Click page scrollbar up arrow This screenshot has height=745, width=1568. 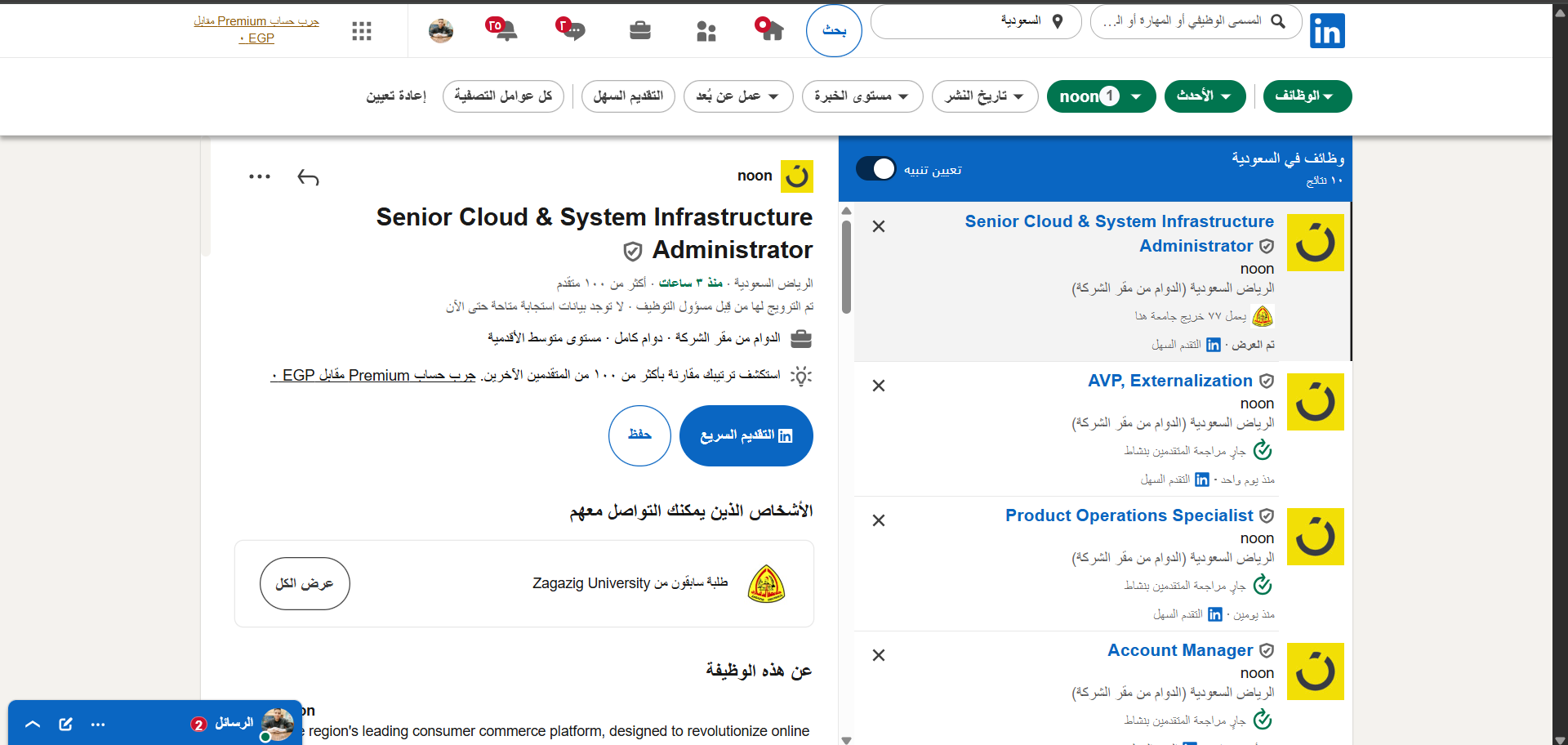(x=1560, y=11)
